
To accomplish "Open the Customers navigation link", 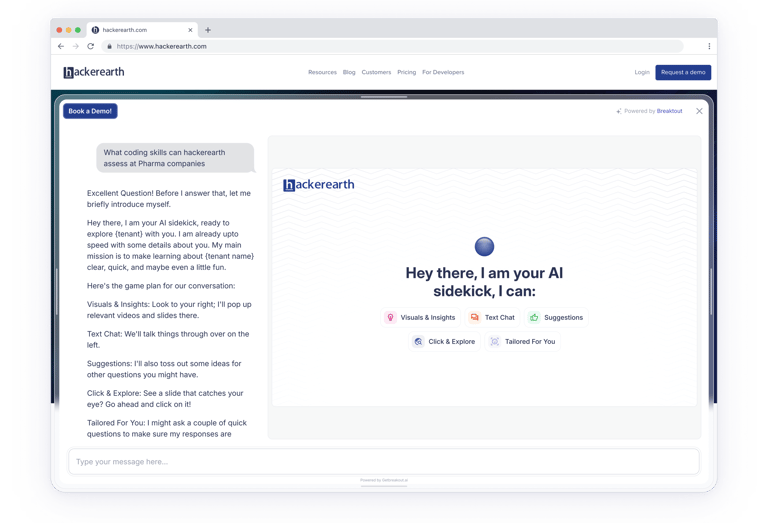I will (x=376, y=72).
